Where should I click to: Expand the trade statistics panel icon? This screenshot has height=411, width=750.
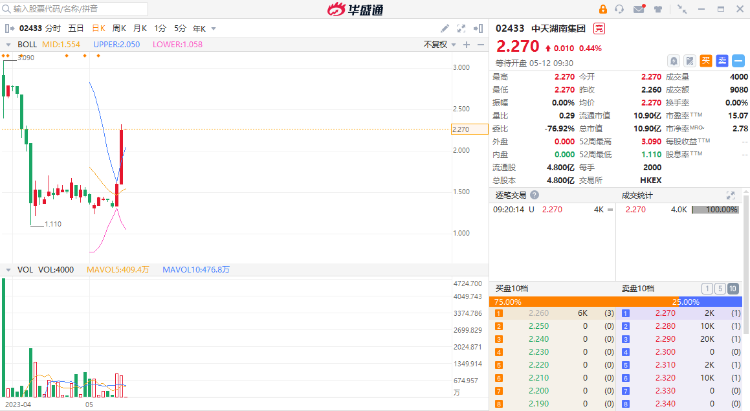[x=730, y=195]
